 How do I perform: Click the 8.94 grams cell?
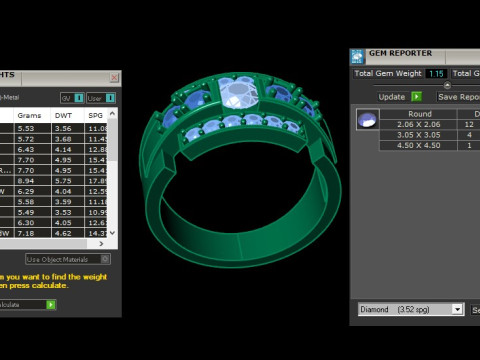click(x=32, y=181)
